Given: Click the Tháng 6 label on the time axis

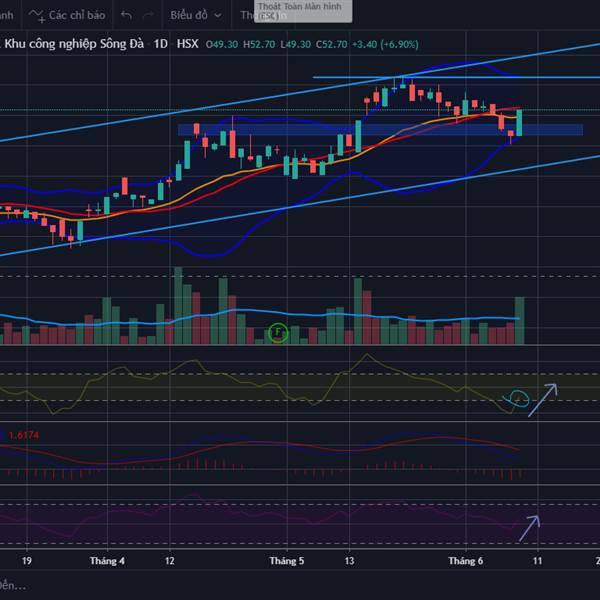Looking at the screenshot, I should [466, 561].
